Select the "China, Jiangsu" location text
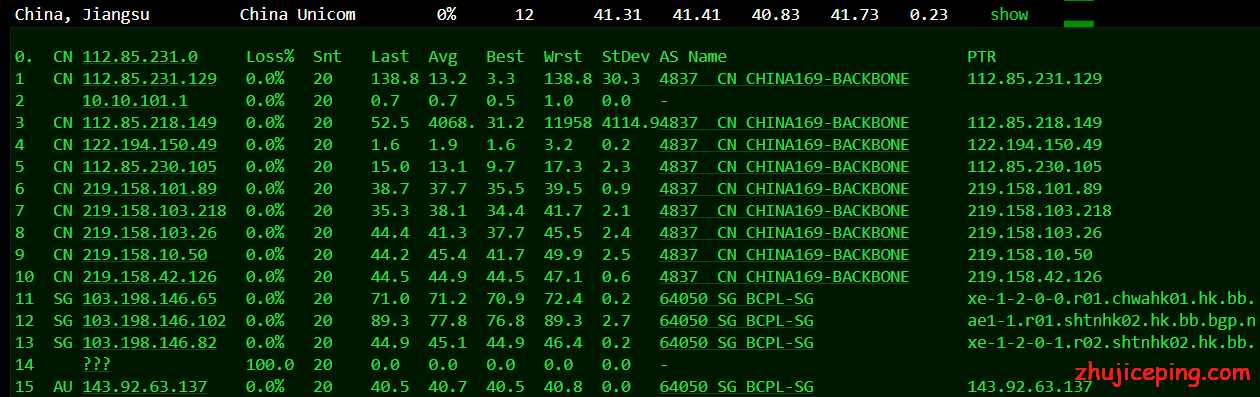The height and width of the screenshot is (397, 1260). point(81,15)
